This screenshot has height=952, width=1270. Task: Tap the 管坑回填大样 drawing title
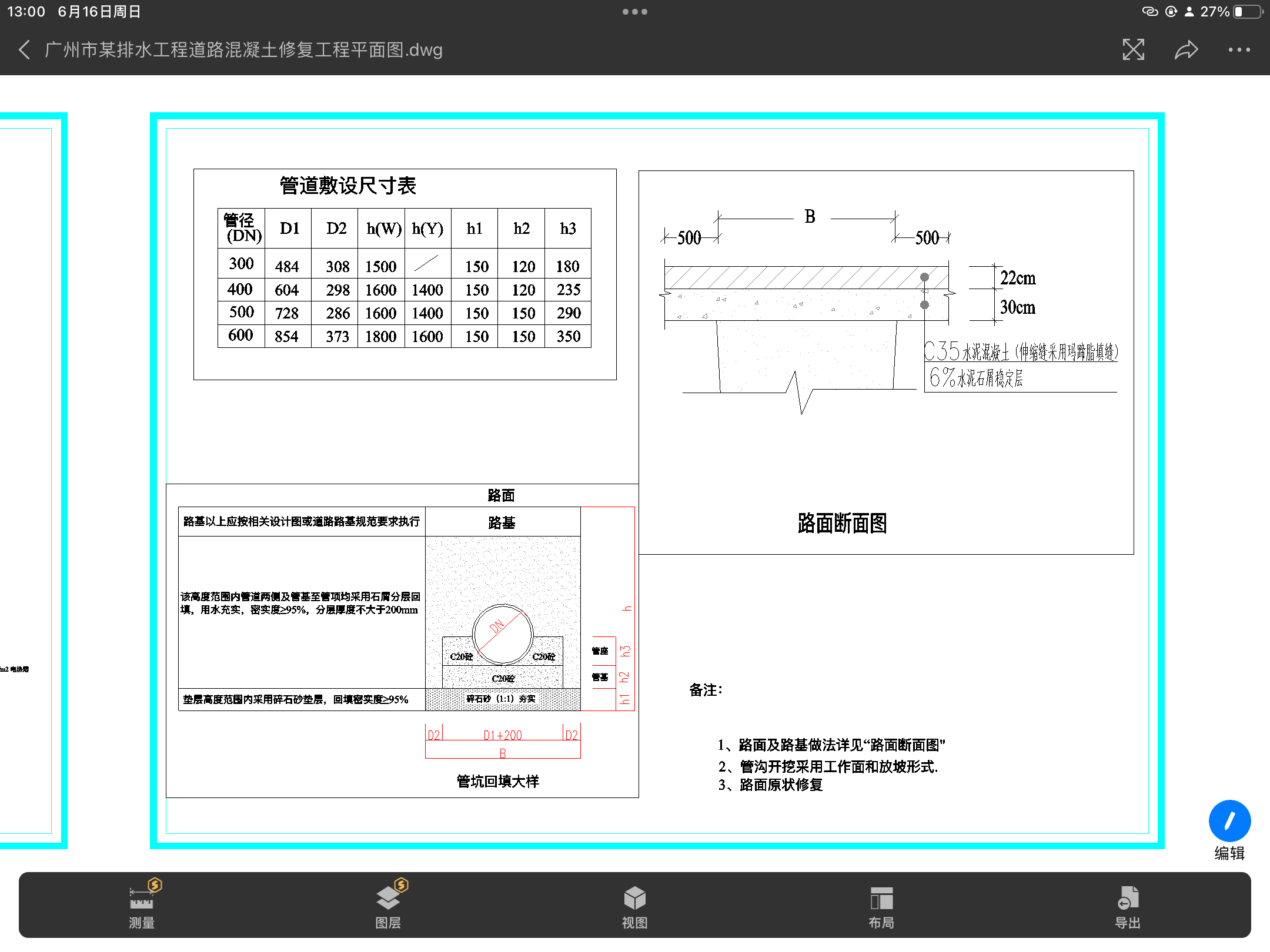498,782
